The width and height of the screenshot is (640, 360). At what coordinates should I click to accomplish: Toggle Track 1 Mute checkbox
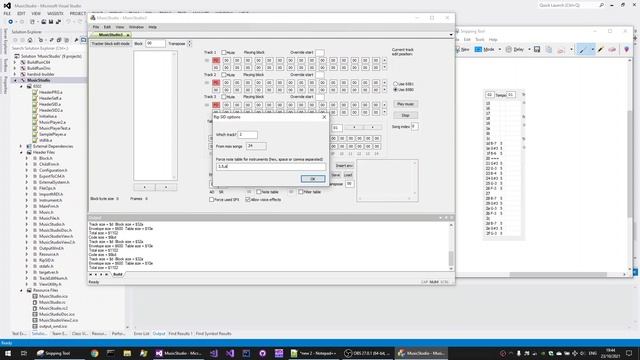pos(224,53)
